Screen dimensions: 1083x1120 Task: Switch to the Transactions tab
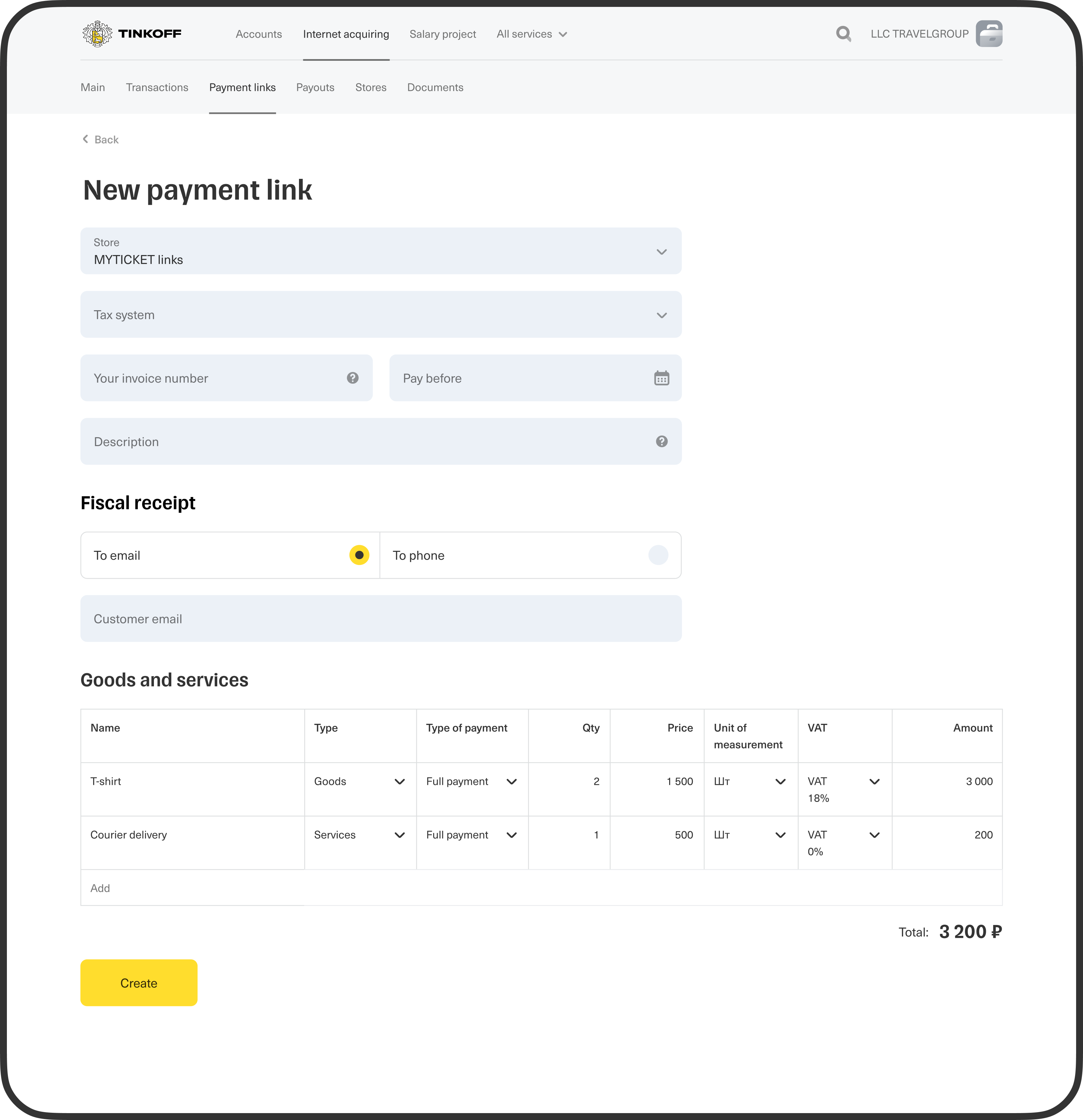tap(157, 87)
